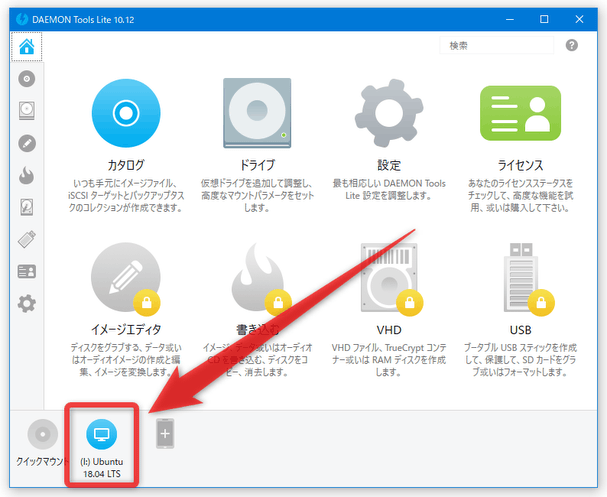
Task: Open the 設定 gear tile
Action: 389,113
